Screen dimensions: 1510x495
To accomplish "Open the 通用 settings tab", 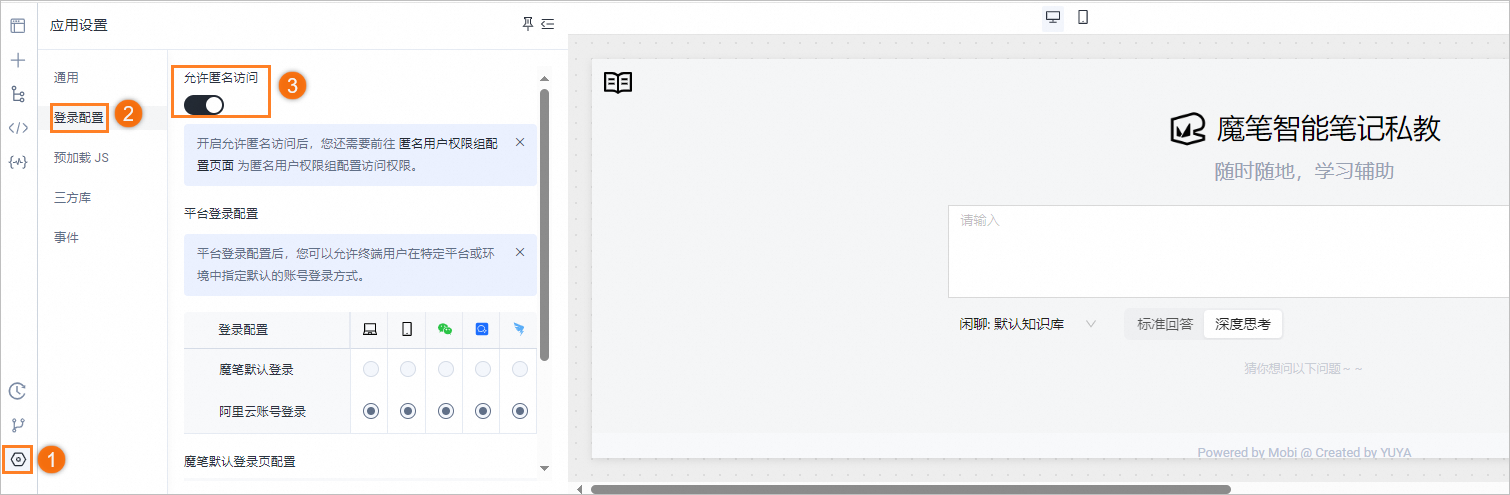I will 66,78.
